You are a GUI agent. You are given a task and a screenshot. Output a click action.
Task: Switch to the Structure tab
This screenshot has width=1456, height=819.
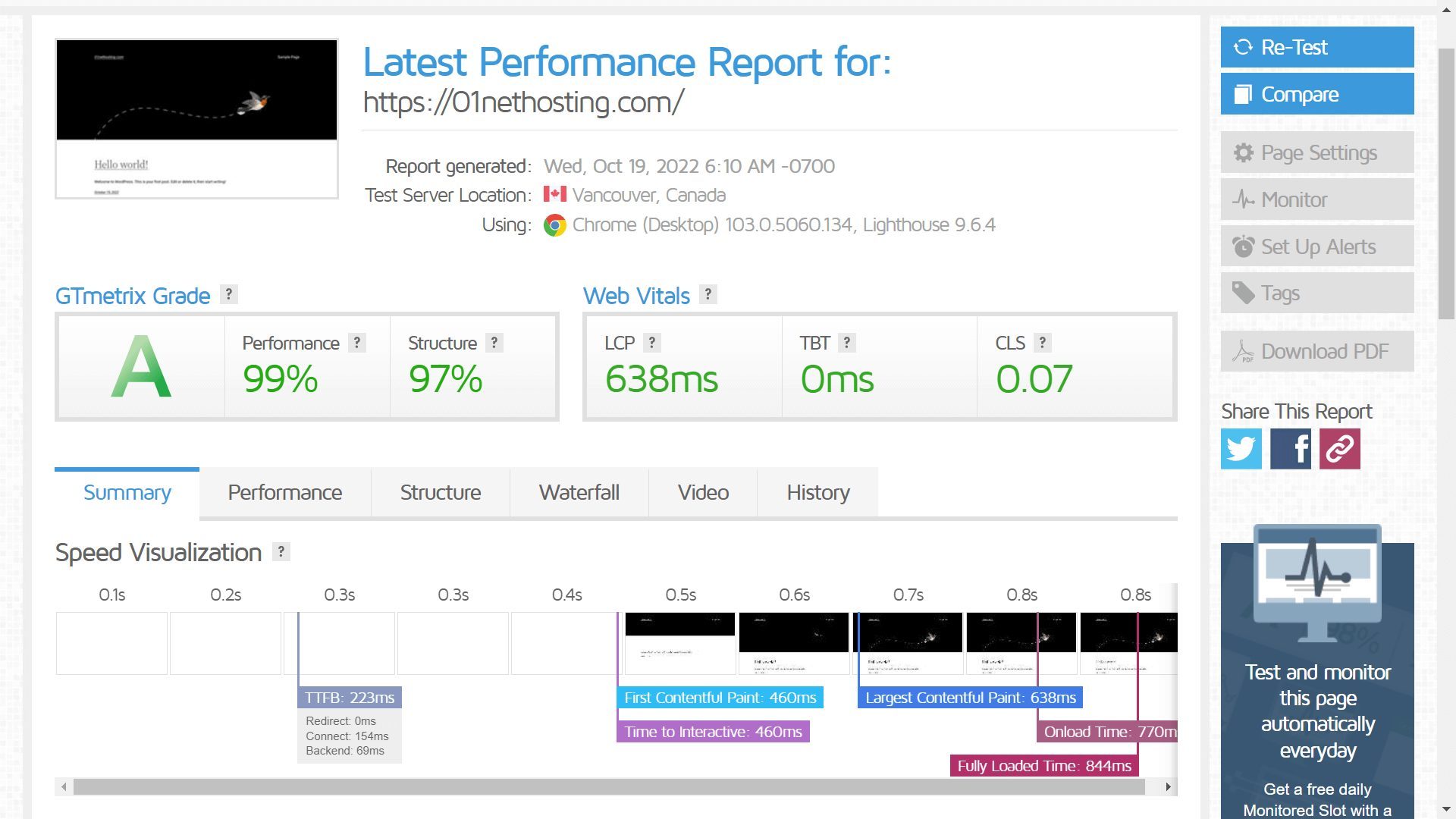[x=441, y=493]
